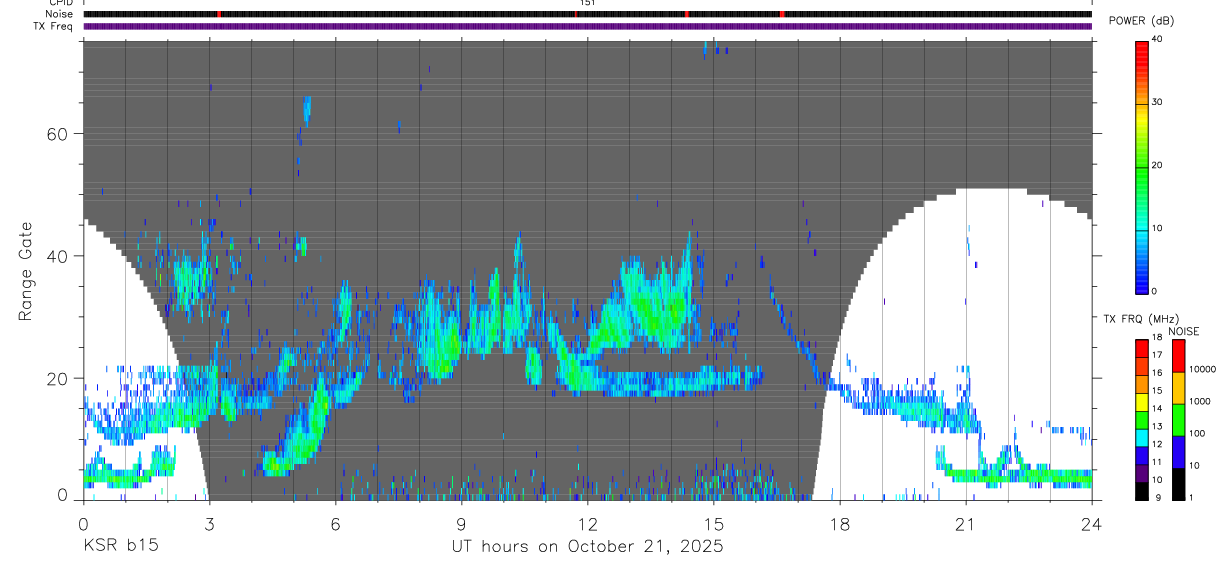Image resolution: width=1228 pixels, height=567 pixels.
Task: Click the TX Freq row label at top left
Action: (x=55, y=26)
